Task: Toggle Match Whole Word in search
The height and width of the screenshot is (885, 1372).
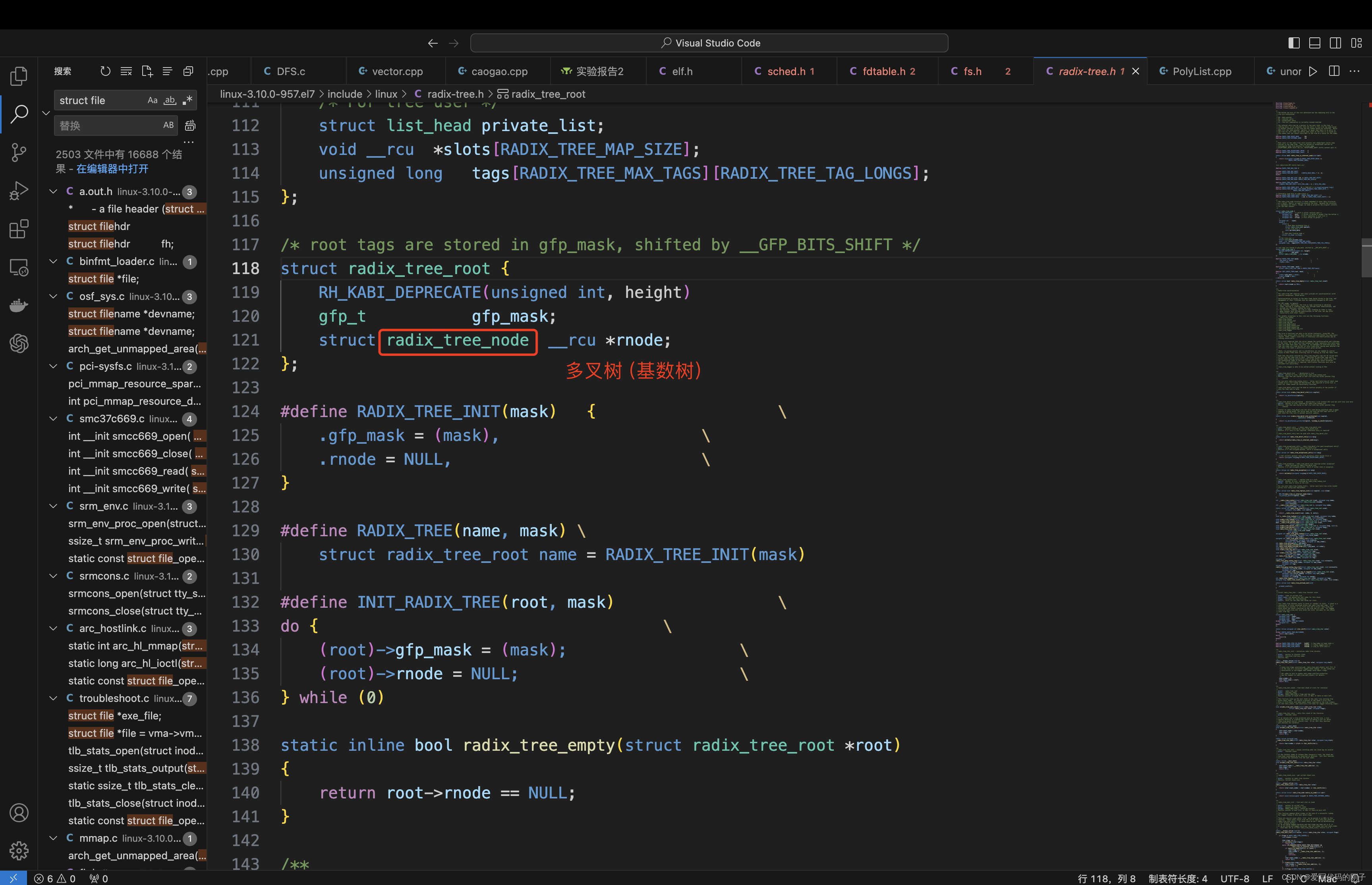Action: 170,100
